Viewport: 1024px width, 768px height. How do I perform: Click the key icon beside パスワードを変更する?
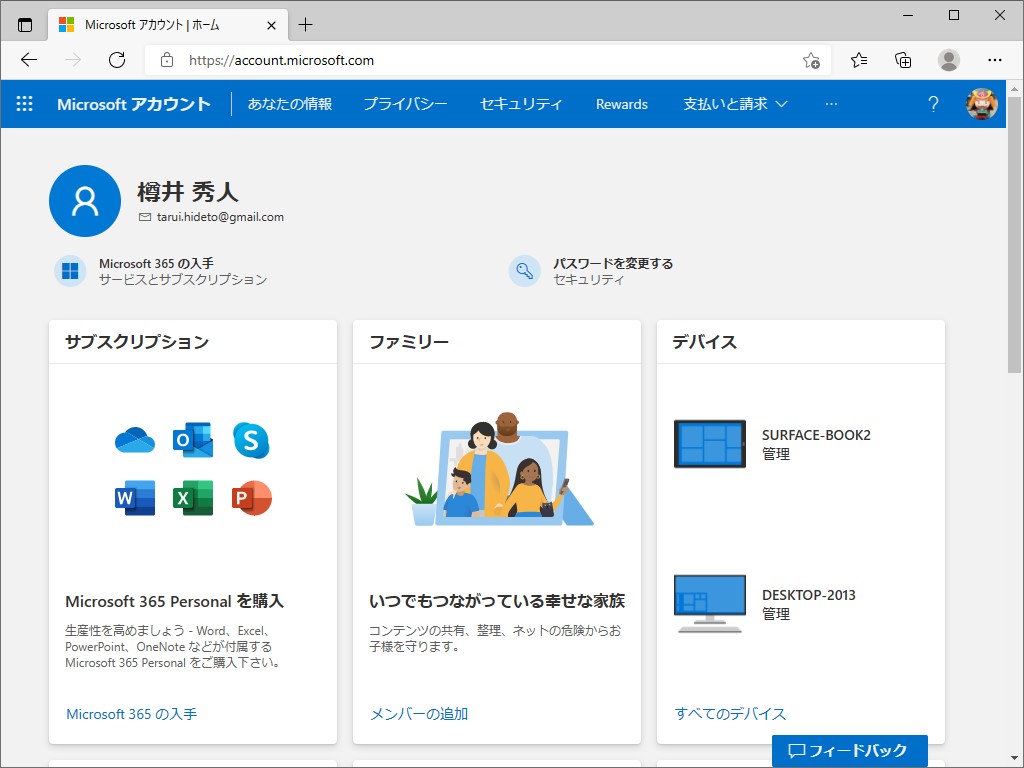coord(524,271)
